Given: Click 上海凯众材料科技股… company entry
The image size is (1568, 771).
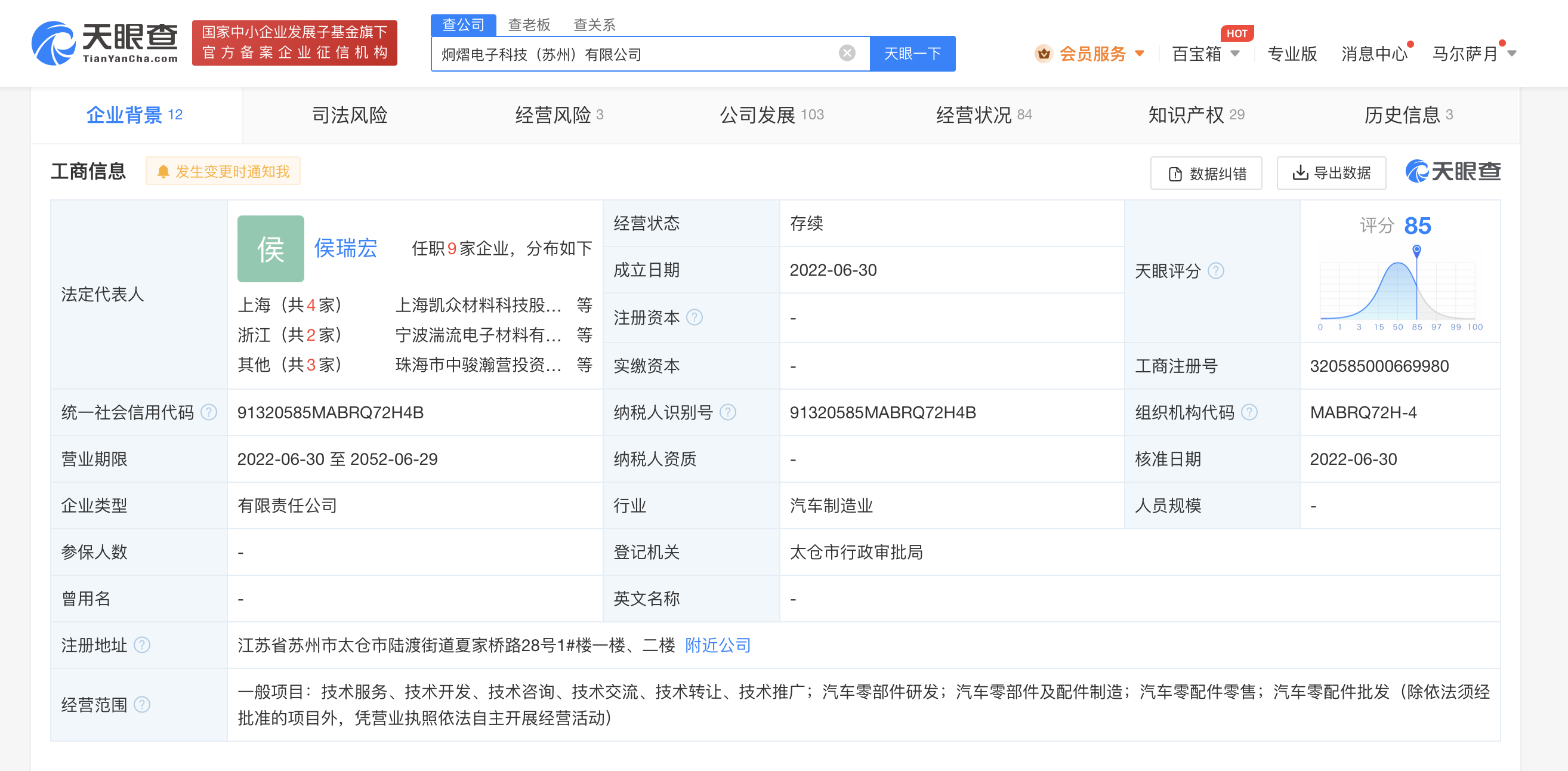Looking at the screenshot, I should (479, 304).
